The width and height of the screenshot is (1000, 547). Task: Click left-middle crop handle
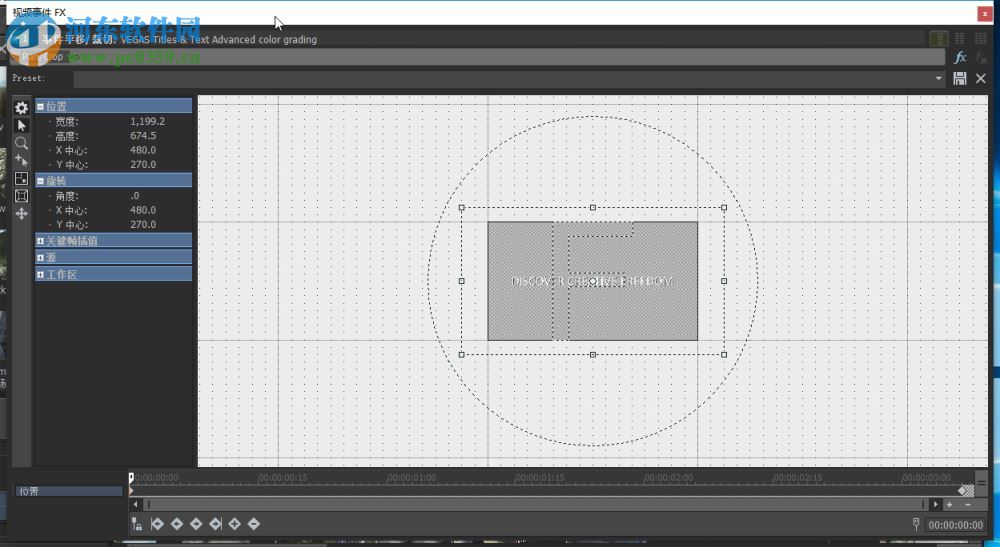462,281
